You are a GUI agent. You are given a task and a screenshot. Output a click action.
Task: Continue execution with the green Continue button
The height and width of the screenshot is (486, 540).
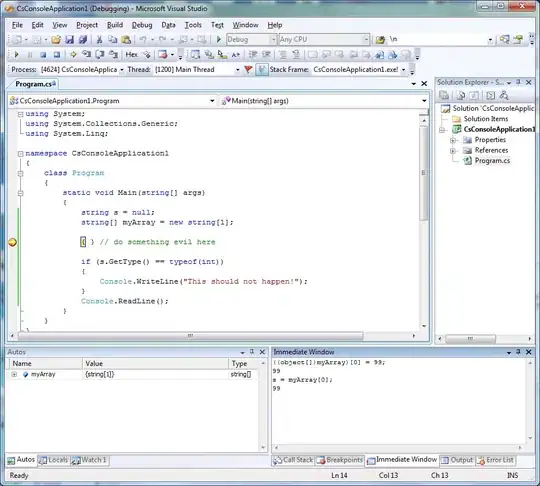[16, 54]
